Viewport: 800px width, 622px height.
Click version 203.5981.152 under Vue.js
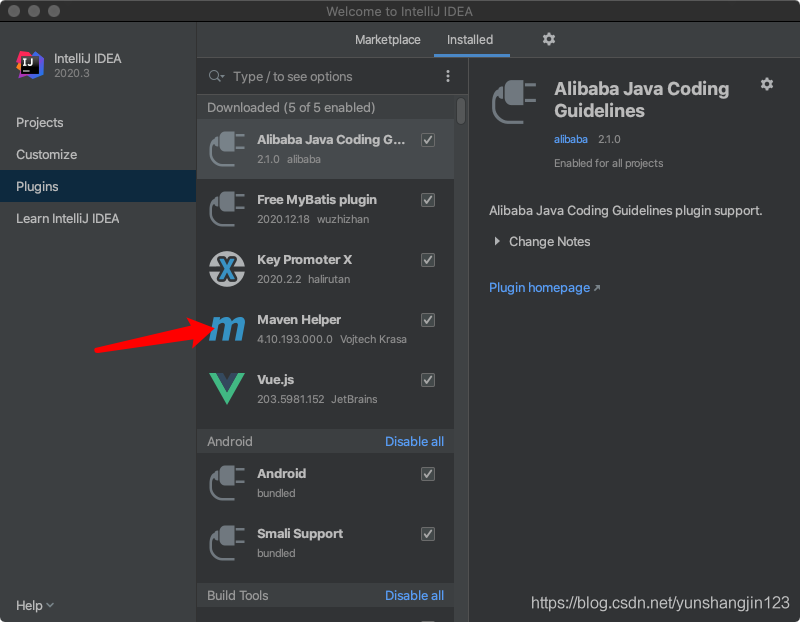click(290, 399)
